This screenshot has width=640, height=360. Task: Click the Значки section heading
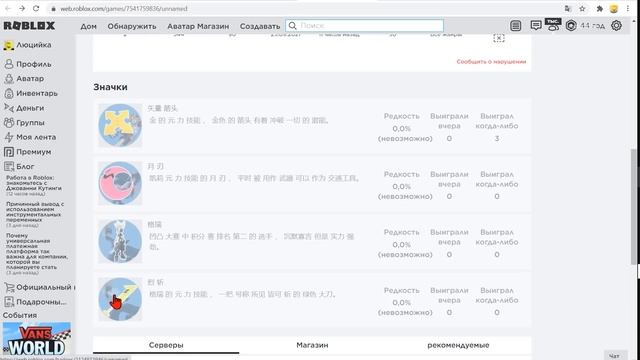pyautogui.click(x=110, y=87)
